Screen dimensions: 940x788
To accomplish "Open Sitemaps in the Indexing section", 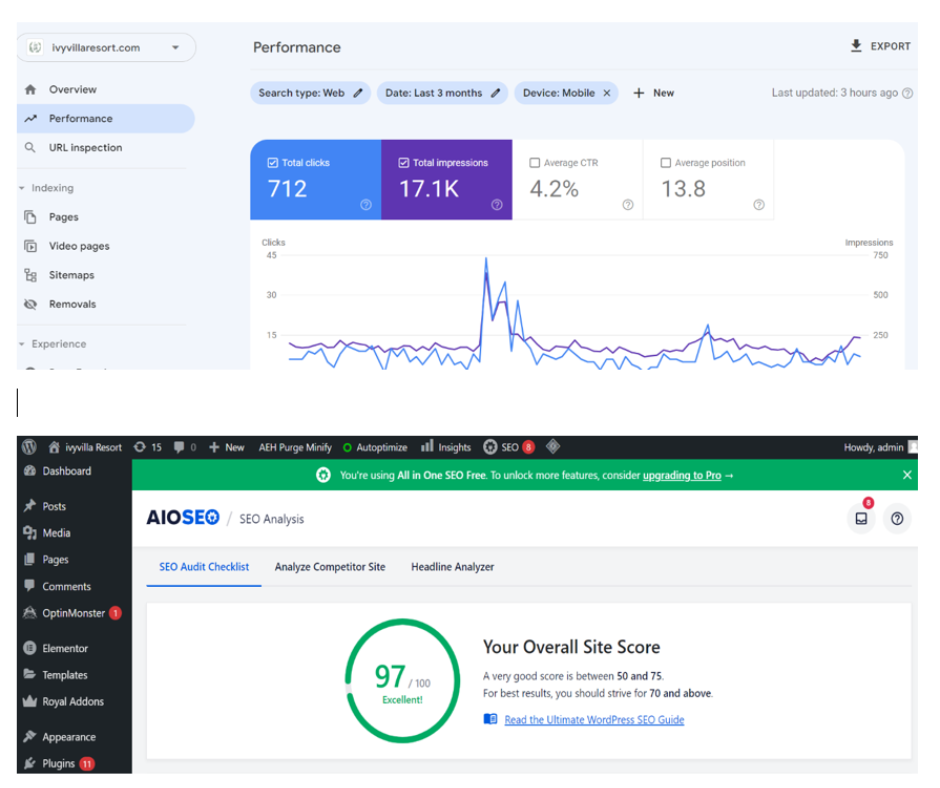I will [x=71, y=275].
